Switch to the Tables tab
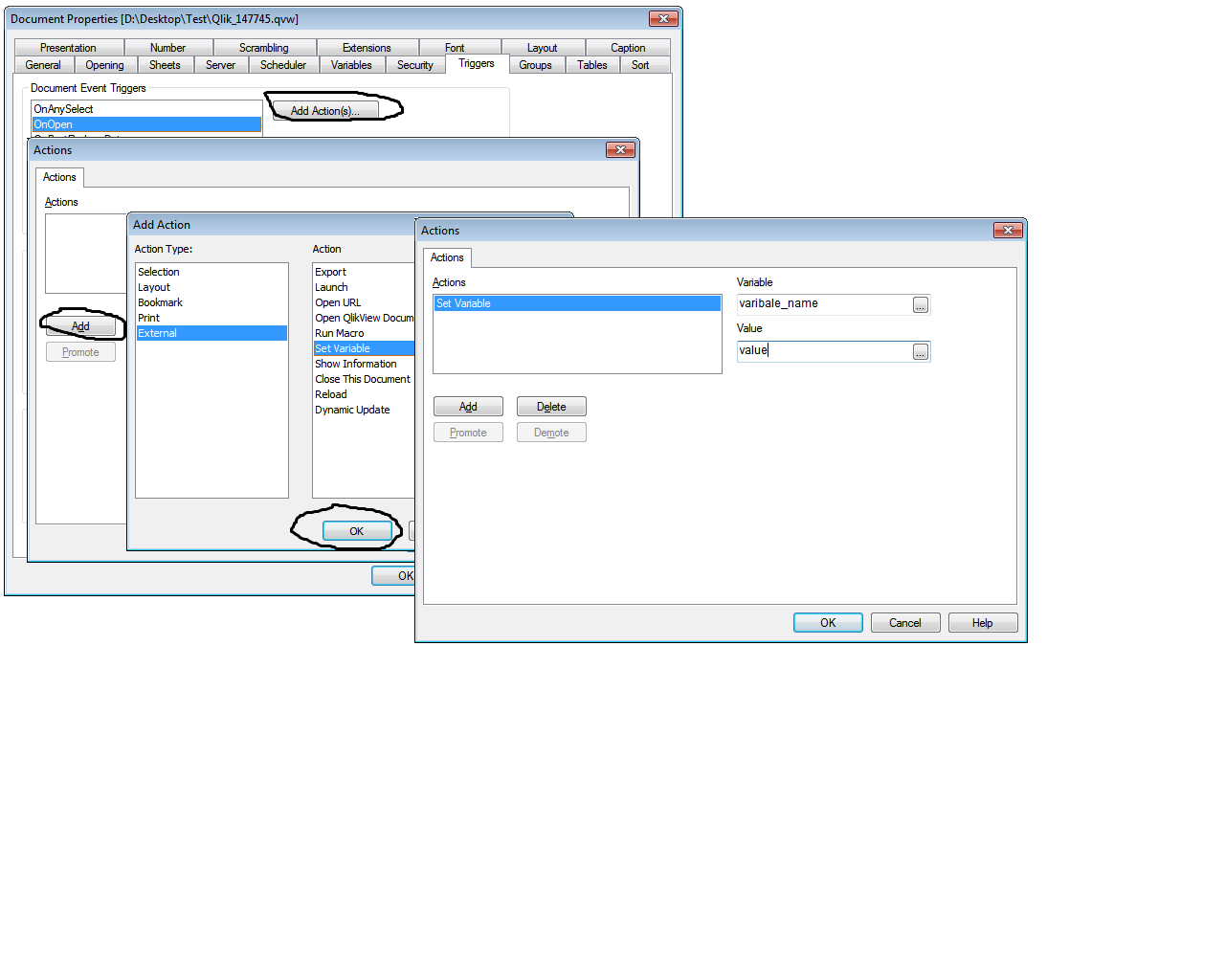This screenshot has width=1225, height=980. coord(592,65)
